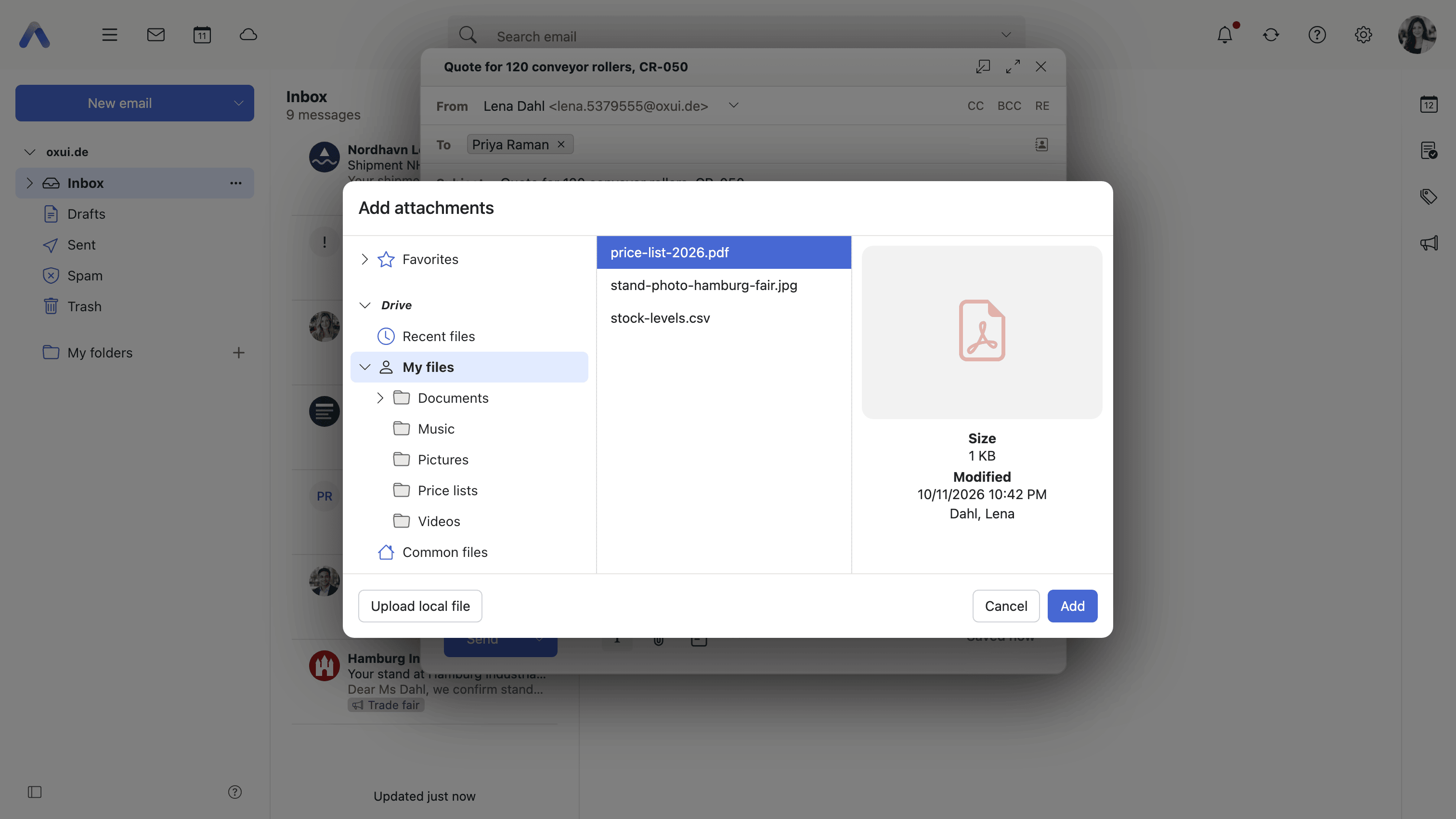Screen dimensions: 1456x819
Task: Open the tasks icon in right sidebar
Action: click(1429, 150)
